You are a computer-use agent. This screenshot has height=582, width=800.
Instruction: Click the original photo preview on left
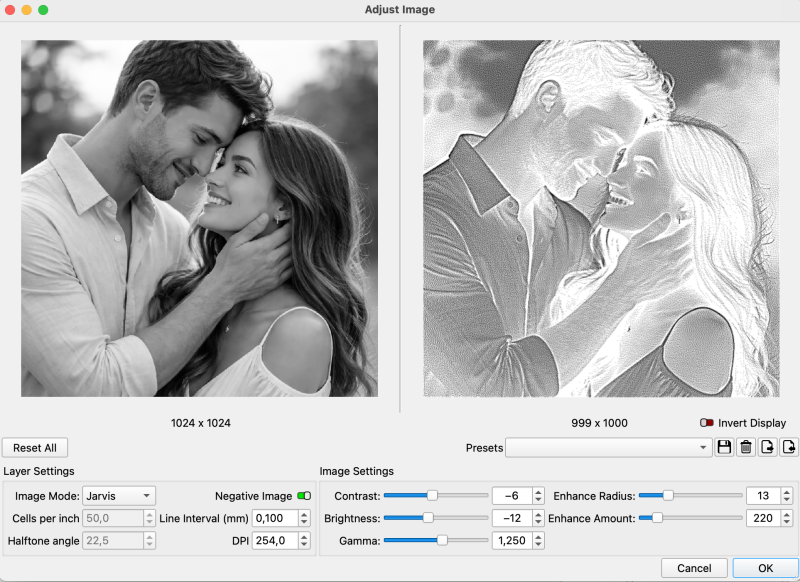[x=199, y=219]
